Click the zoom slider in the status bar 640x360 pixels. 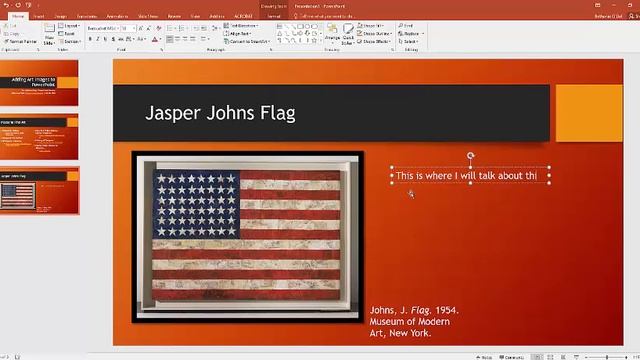(x=607, y=357)
